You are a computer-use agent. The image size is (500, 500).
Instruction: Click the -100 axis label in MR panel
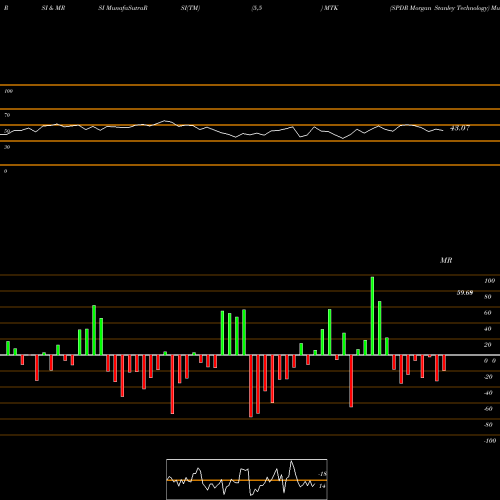[490, 441]
